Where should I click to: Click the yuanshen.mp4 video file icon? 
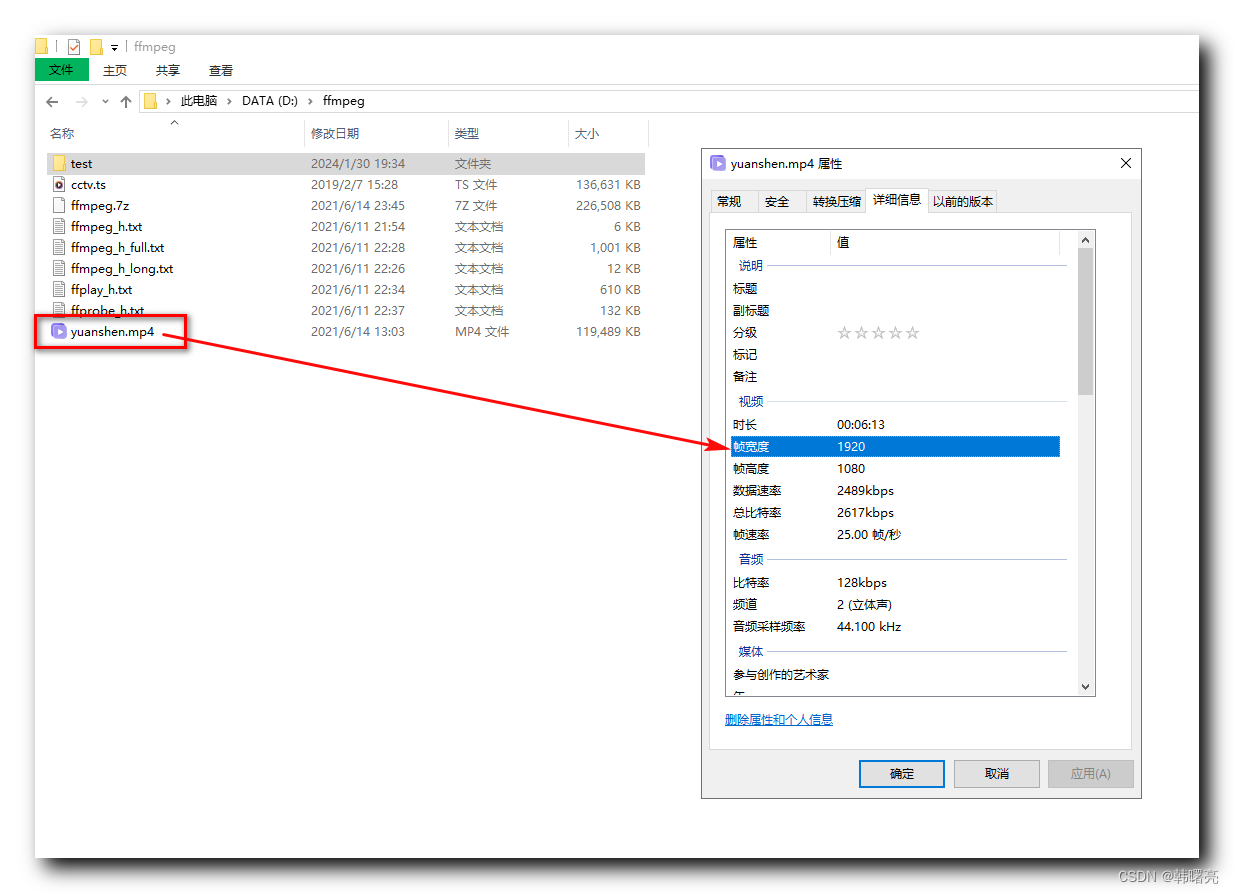tap(59, 331)
